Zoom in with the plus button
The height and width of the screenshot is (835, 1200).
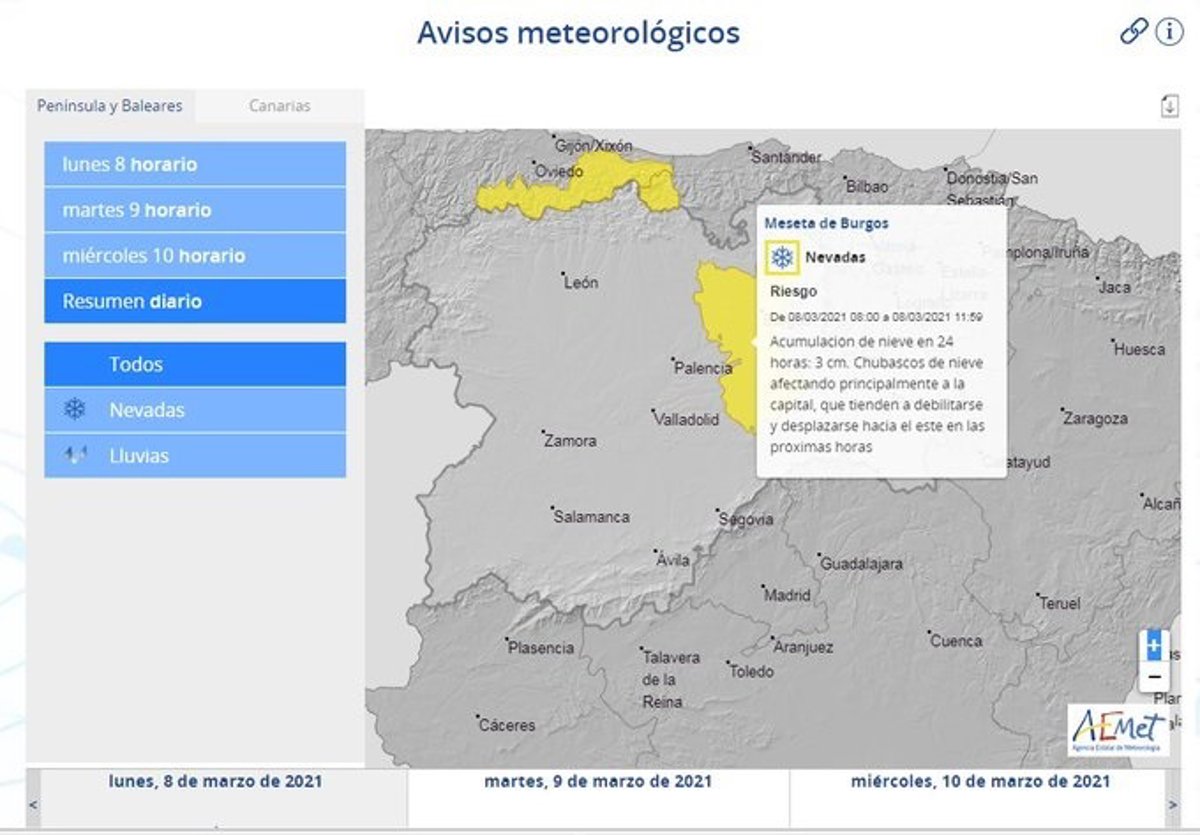click(1153, 646)
